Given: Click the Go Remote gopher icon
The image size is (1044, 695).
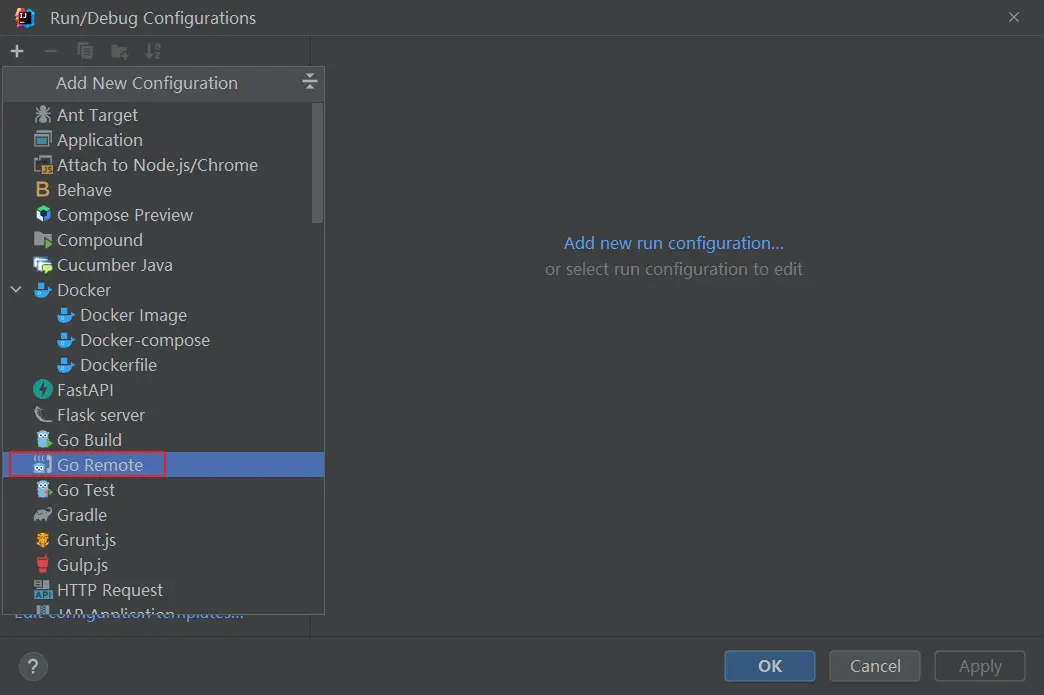Looking at the screenshot, I should [x=43, y=465].
